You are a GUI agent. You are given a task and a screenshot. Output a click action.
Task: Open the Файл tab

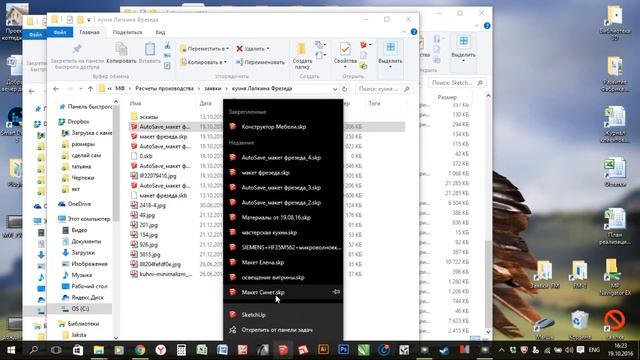[x=60, y=32]
